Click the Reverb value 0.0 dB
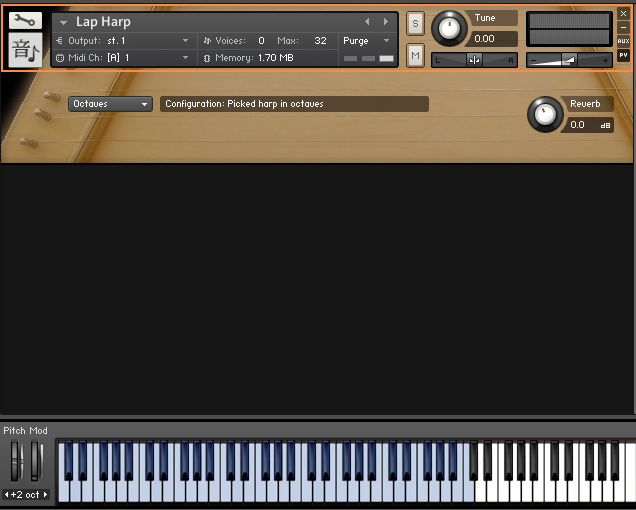This screenshot has width=636, height=510. coord(589,125)
